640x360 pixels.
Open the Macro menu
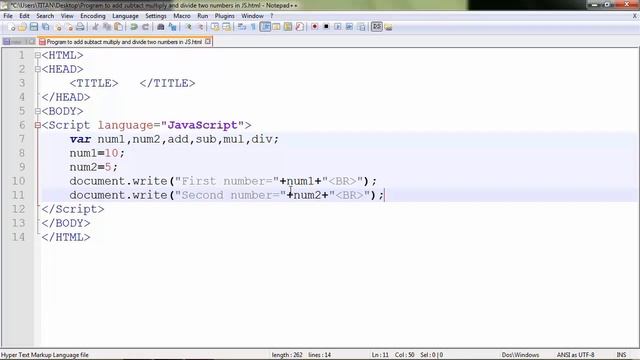tap(182, 16)
